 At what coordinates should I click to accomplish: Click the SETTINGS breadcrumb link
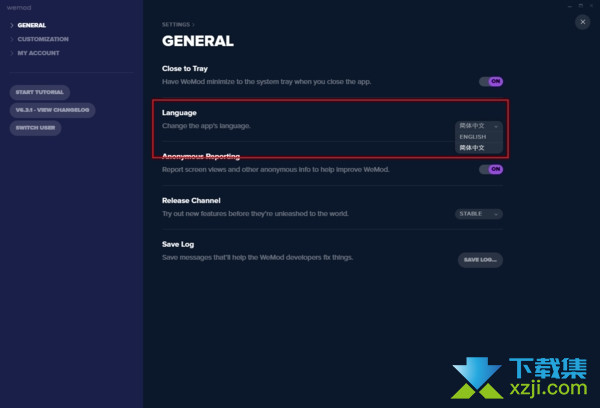click(176, 24)
